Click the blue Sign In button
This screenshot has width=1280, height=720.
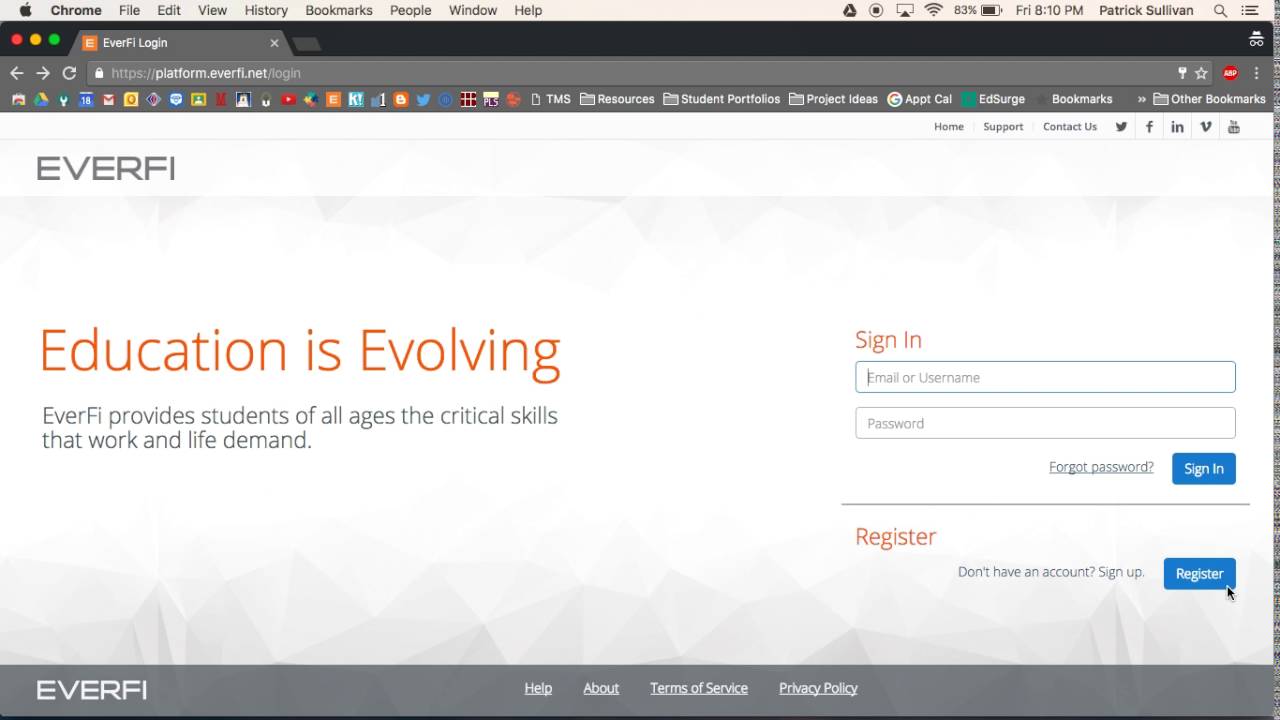pos(1204,469)
